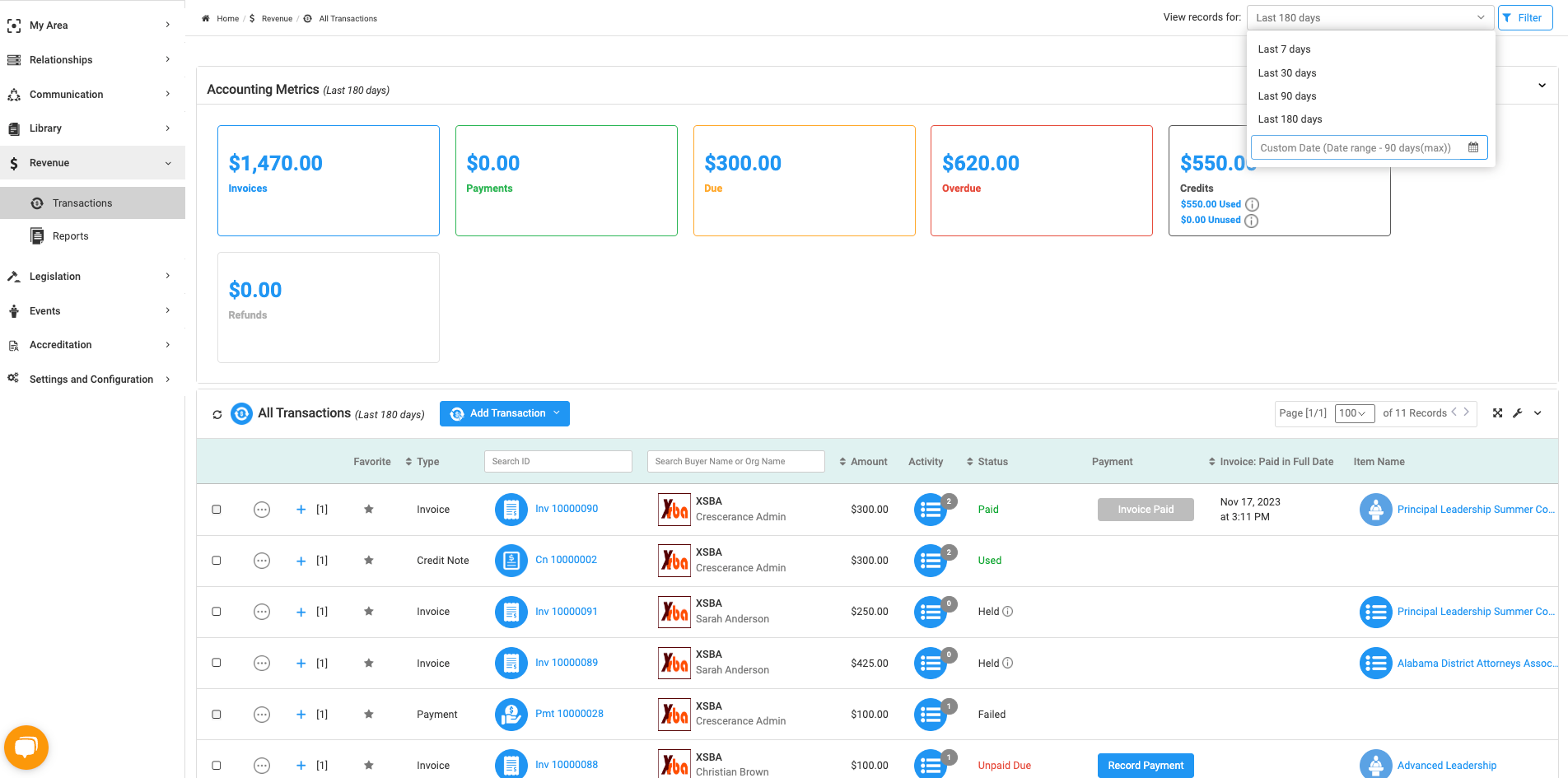Open the more options circle for Cn 10000002
This screenshot has width=1568, height=778.
[x=262, y=561]
